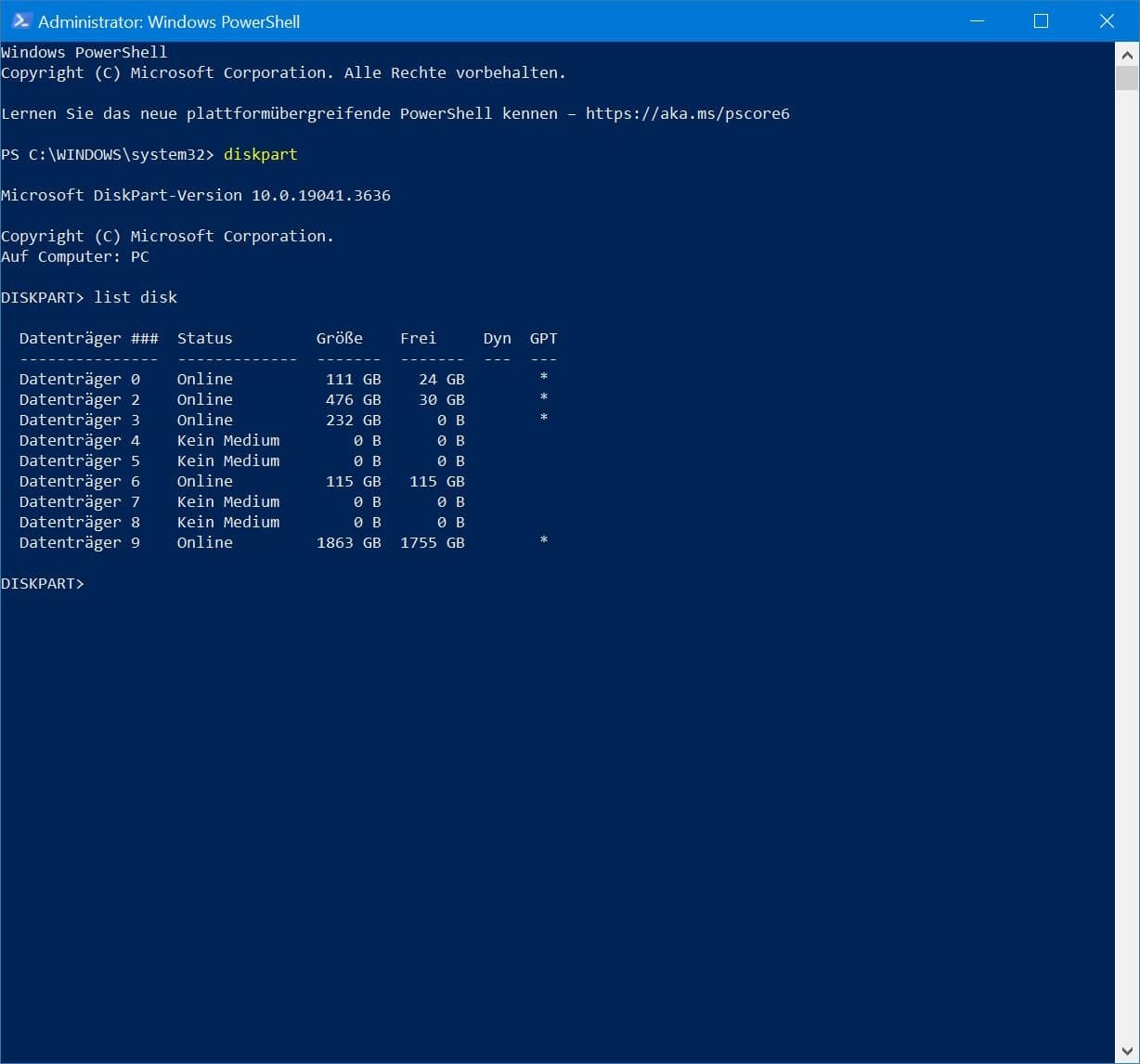The image size is (1140, 1064).
Task: Click the 'Datenträger 3' row label
Action: 80,420
